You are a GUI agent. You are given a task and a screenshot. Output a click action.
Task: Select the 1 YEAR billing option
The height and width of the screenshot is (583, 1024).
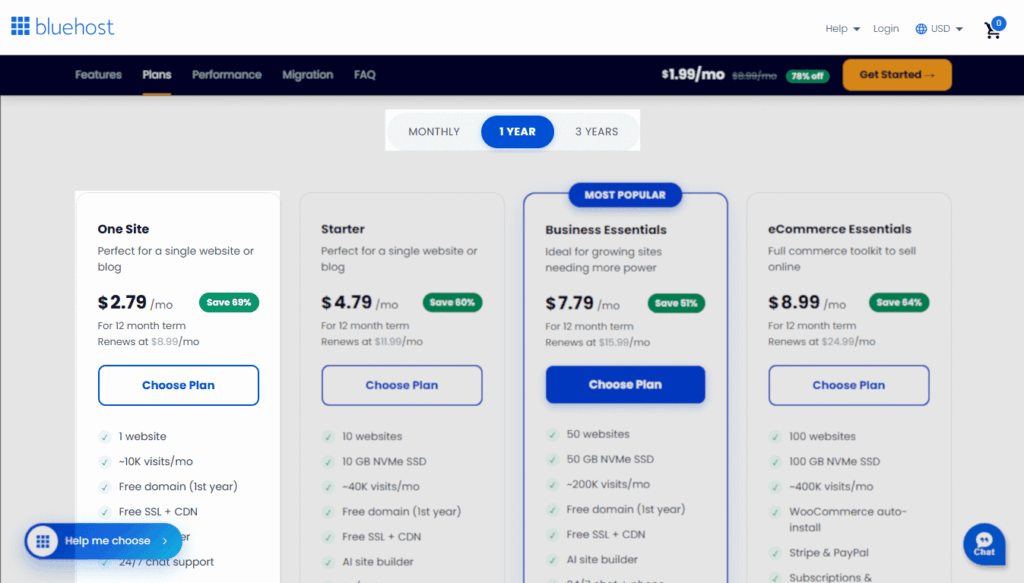click(517, 131)
